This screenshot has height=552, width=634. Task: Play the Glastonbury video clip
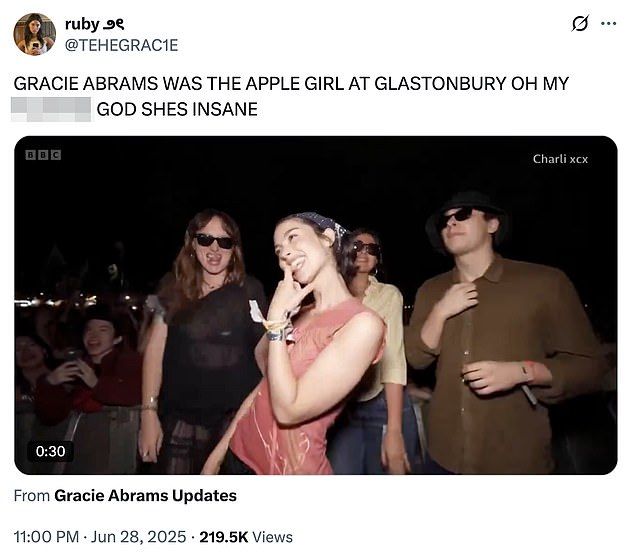pyautogui.click(x=316, y=305)
